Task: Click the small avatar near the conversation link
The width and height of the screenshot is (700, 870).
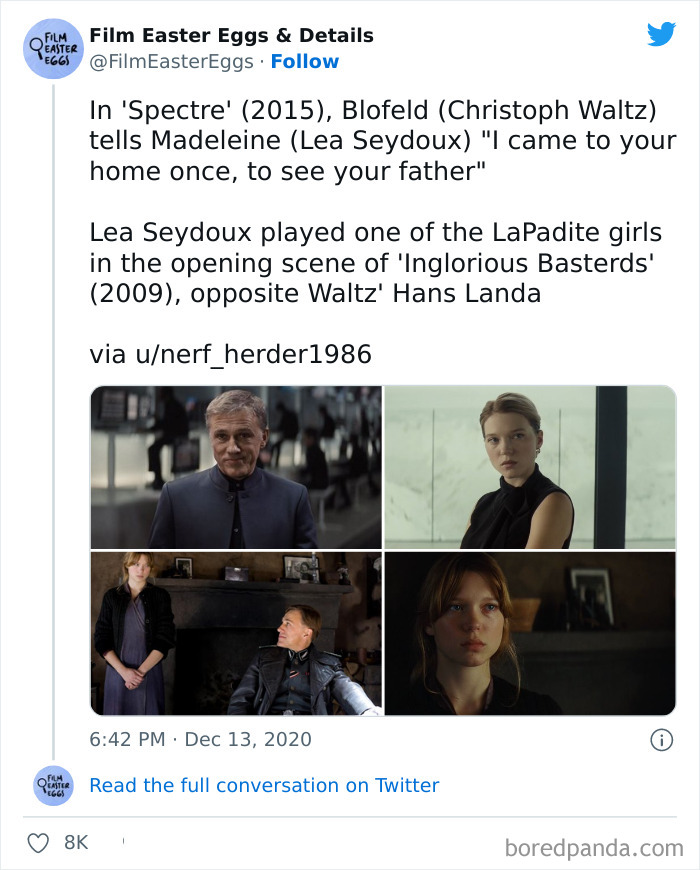Action: [x=52, y=786]
